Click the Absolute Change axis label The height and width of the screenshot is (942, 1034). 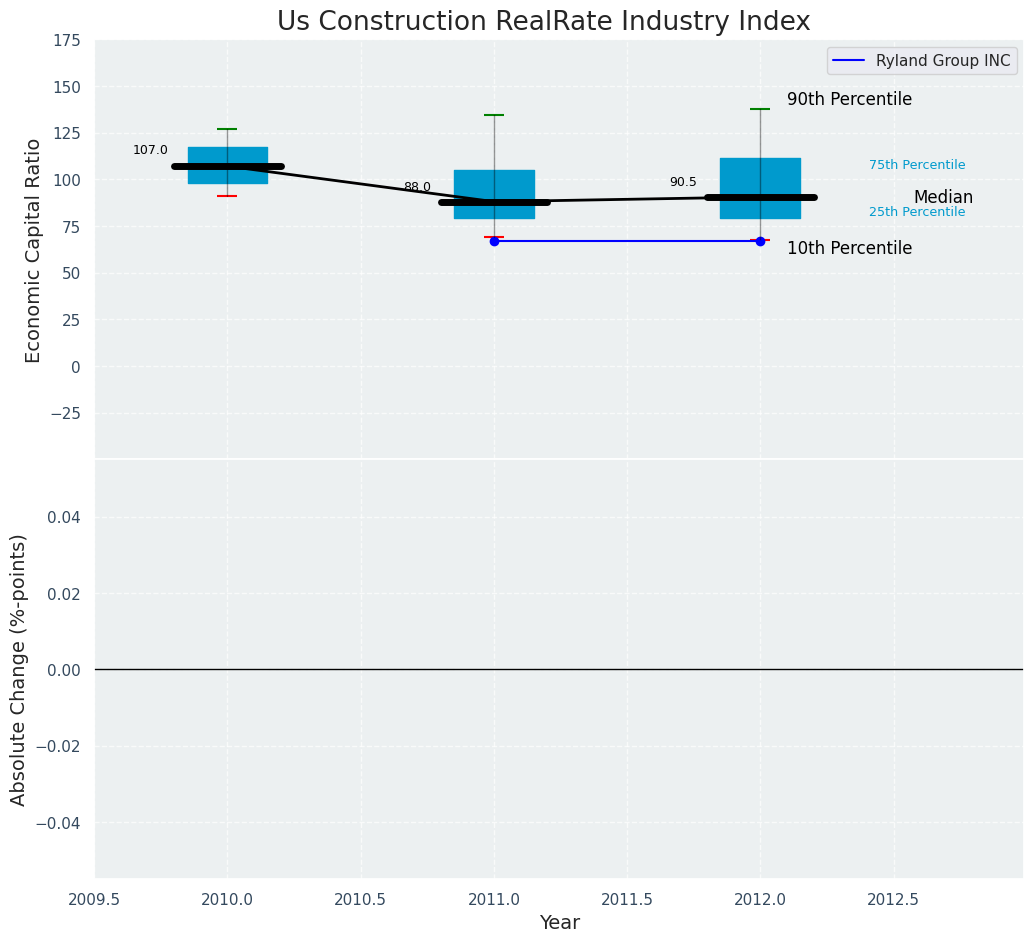(x=18, y=670)
